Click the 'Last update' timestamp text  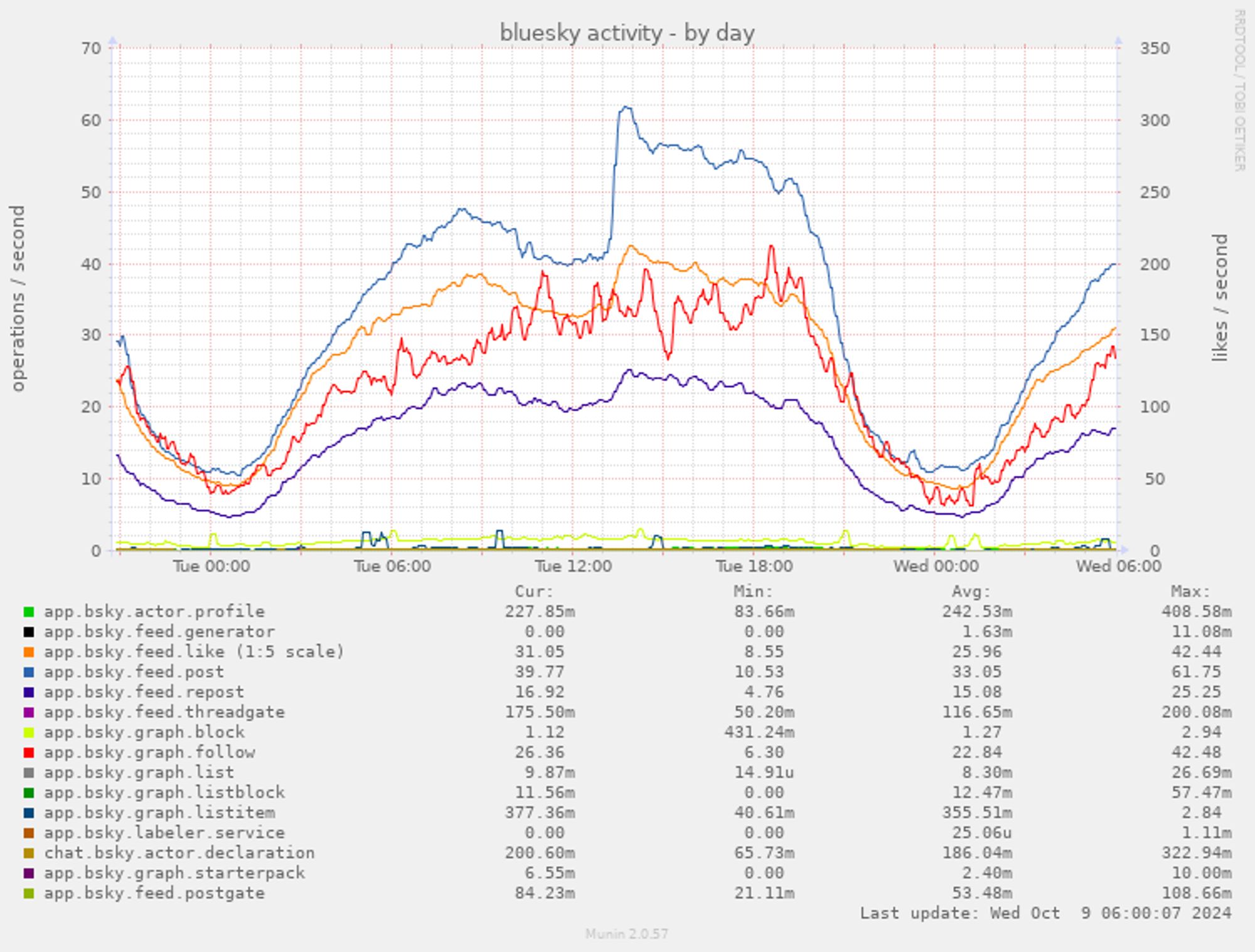pyautogui.click(x=1045, y=913)
